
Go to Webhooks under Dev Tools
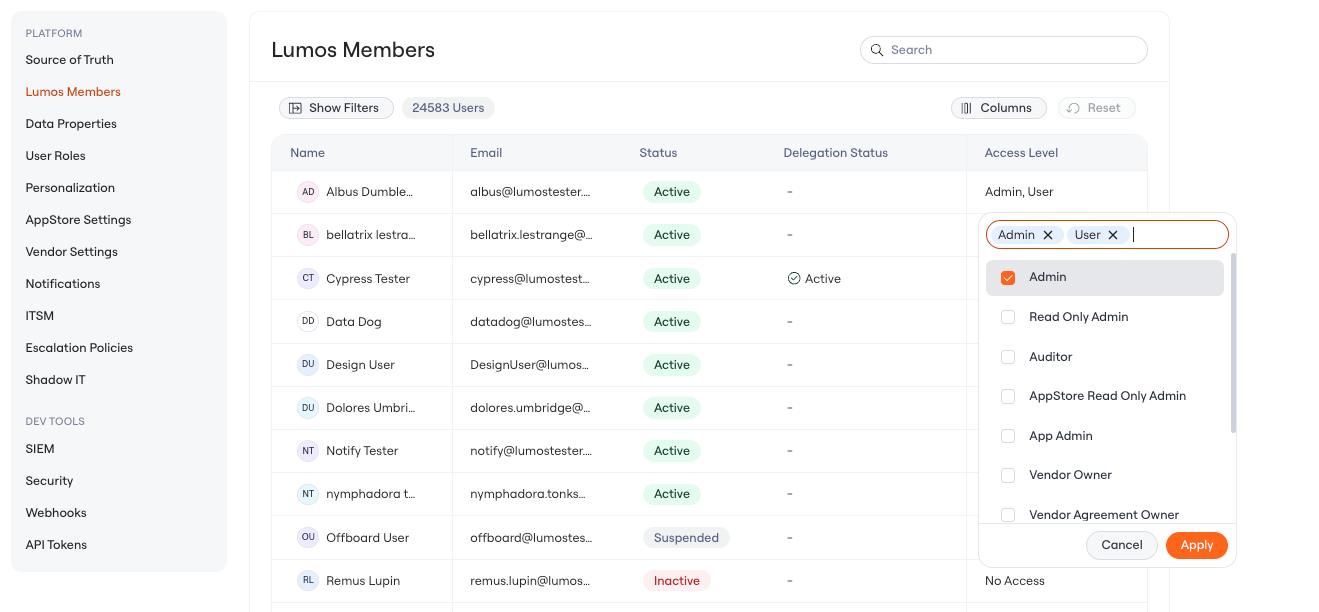[56, 513]
